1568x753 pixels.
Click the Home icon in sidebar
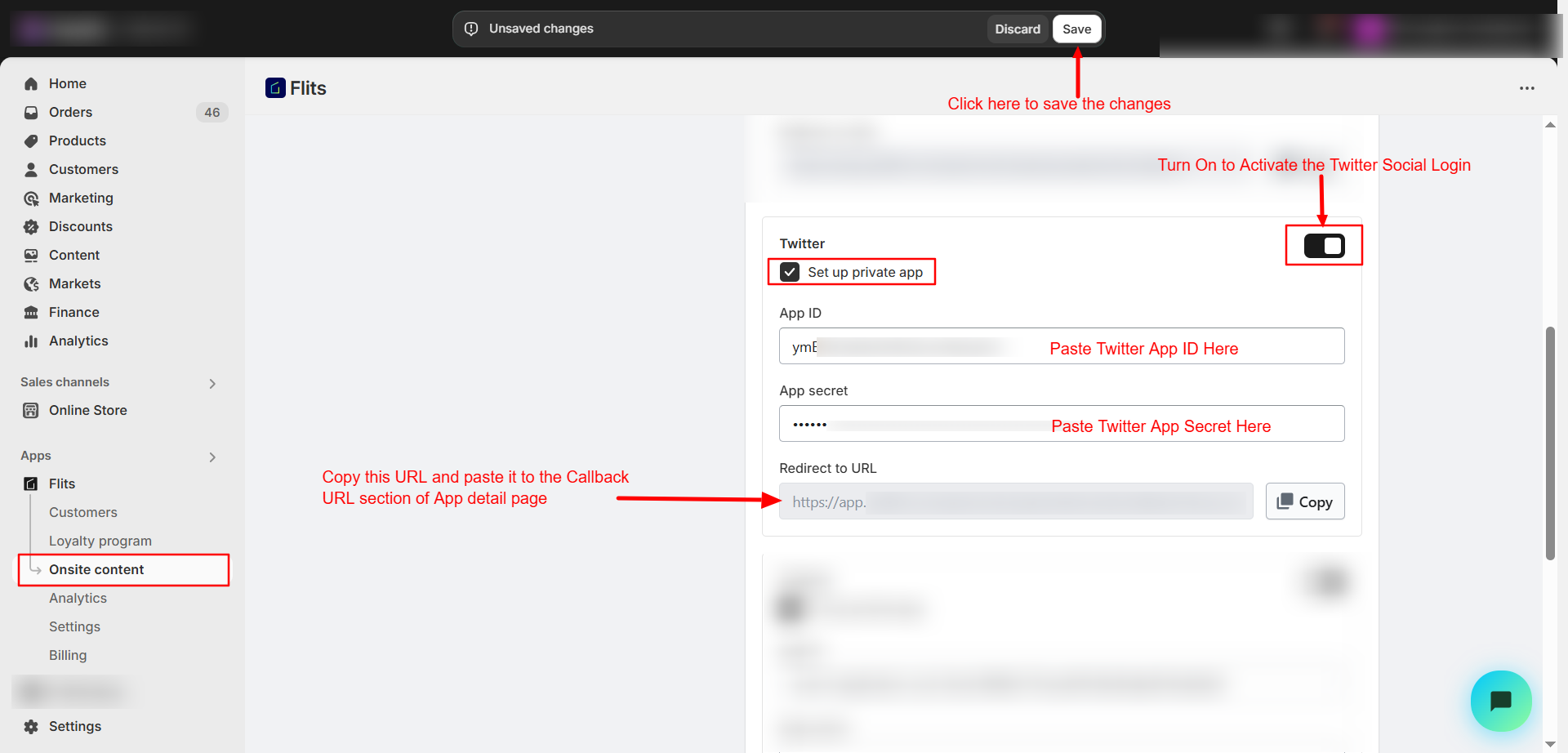31,84
